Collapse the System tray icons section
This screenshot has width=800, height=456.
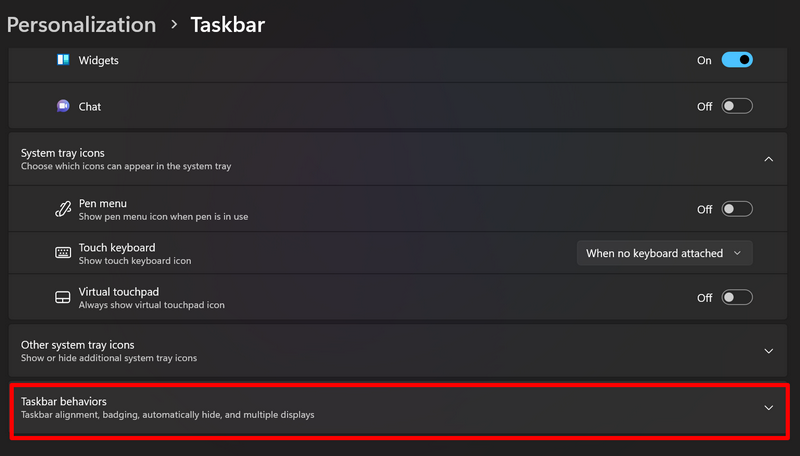768,159
